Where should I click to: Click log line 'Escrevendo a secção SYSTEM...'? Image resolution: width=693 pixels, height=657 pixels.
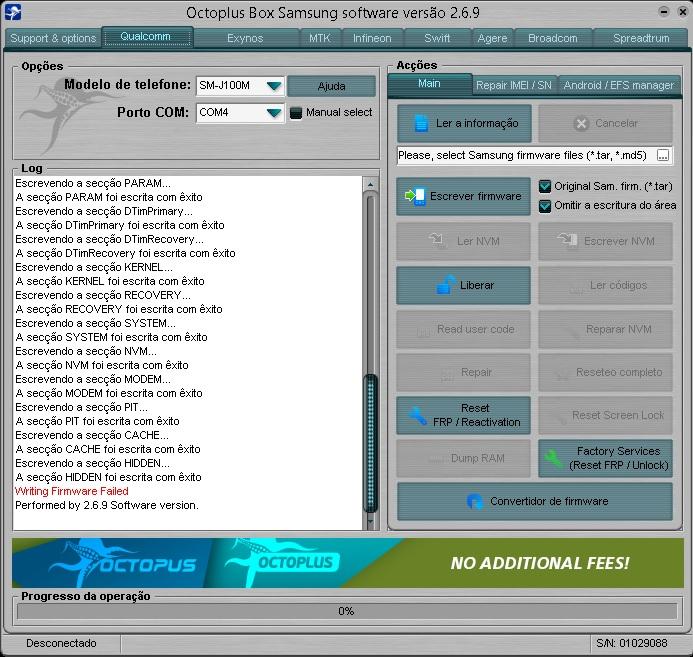click(x=95, y=323)
